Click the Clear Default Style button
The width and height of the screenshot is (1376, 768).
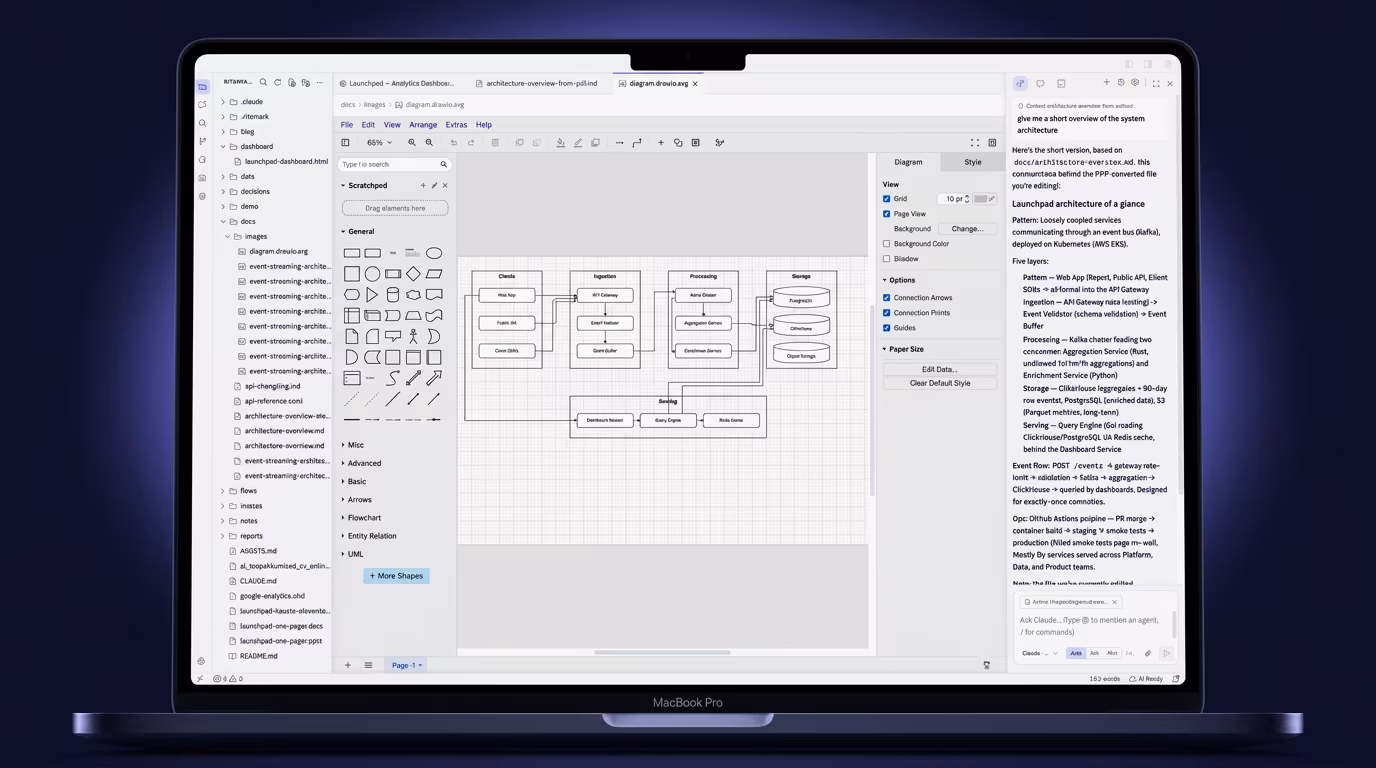(939, 383)
